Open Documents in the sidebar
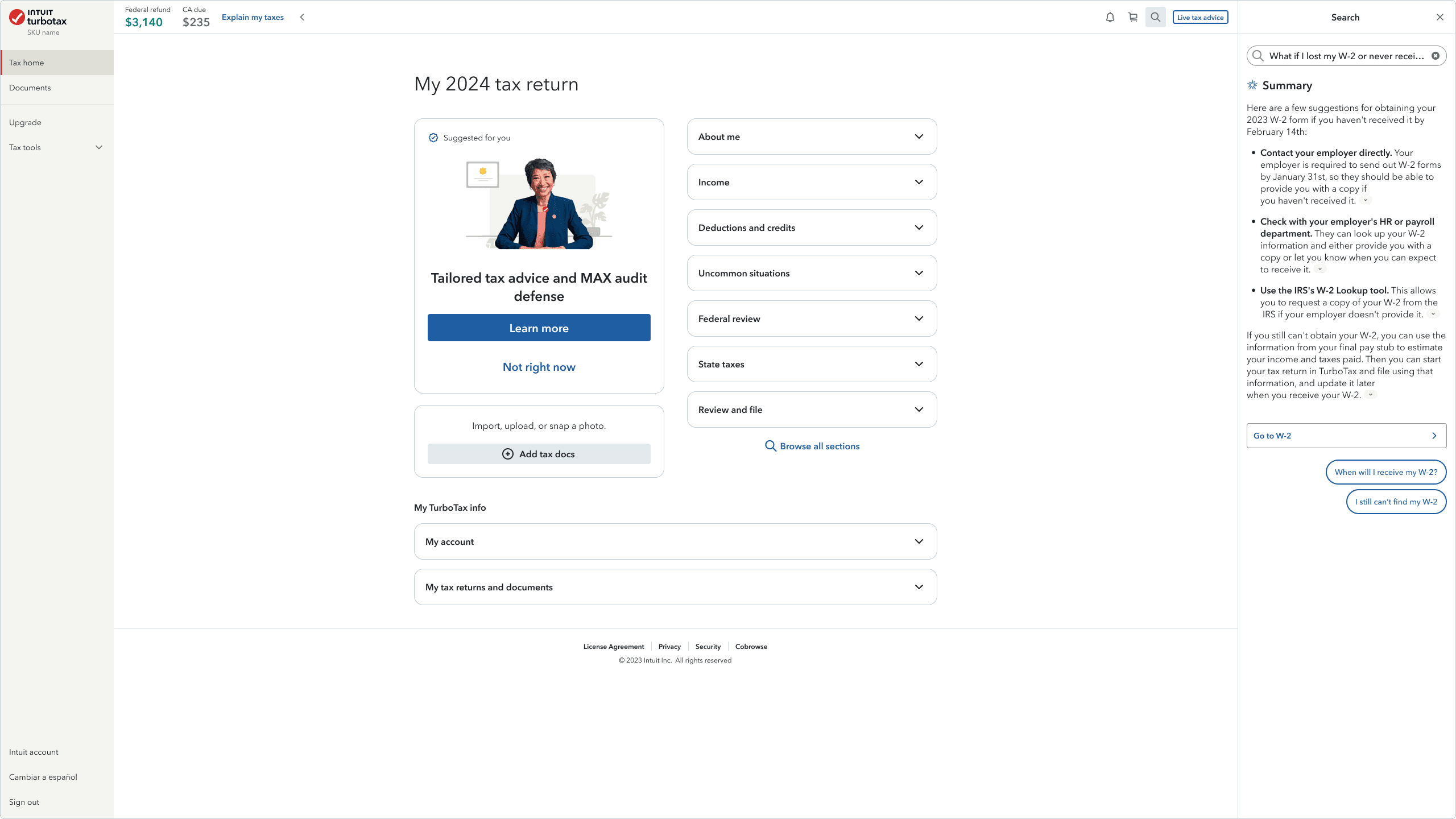The width and height of the screenshot is (1456, 819). click(57, 88)
